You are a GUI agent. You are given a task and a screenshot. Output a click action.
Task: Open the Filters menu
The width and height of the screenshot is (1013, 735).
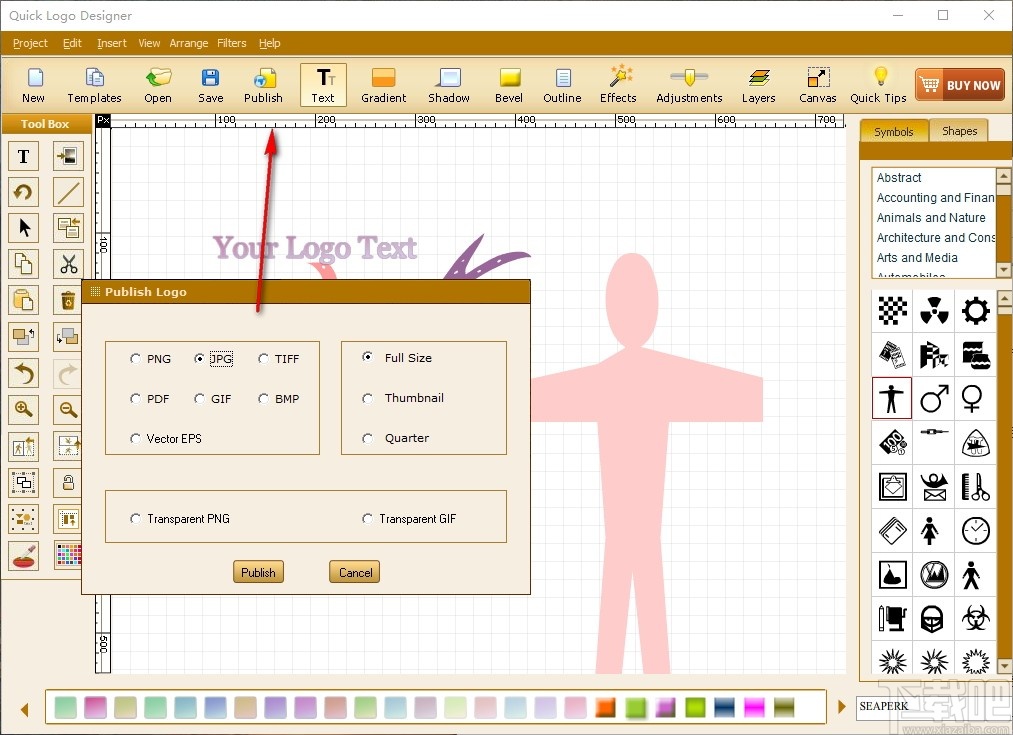[x=231, y=43]
